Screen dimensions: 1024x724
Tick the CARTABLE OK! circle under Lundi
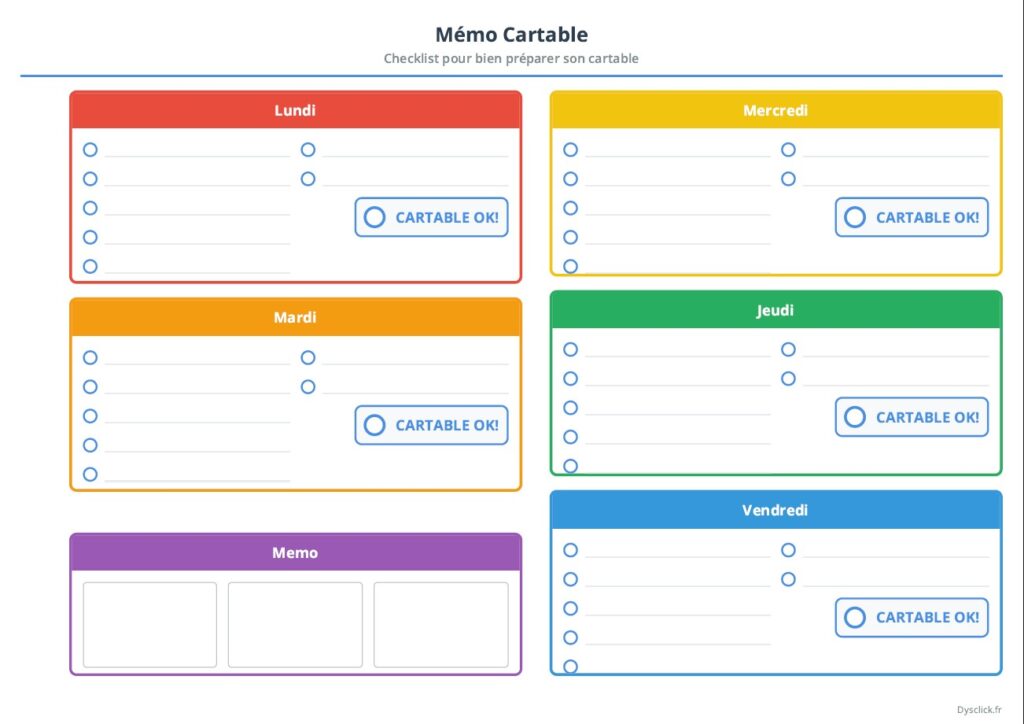pyautogui.click(x=374, y=217)
